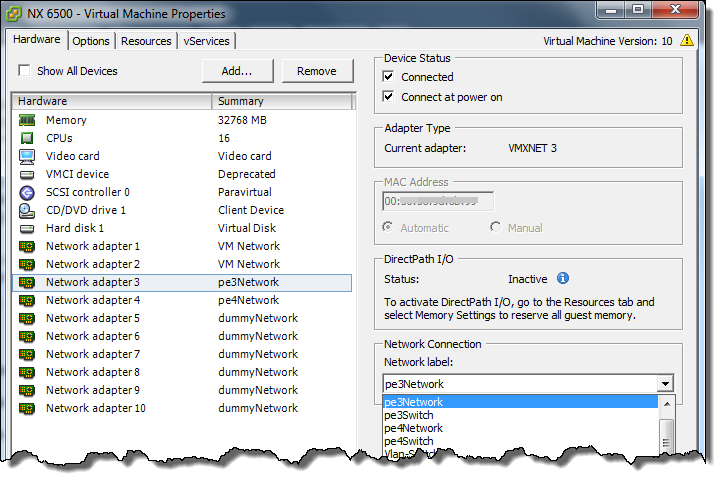
Task: Click Network adapter 10 card icon
Action: click(x=27, y=409)
